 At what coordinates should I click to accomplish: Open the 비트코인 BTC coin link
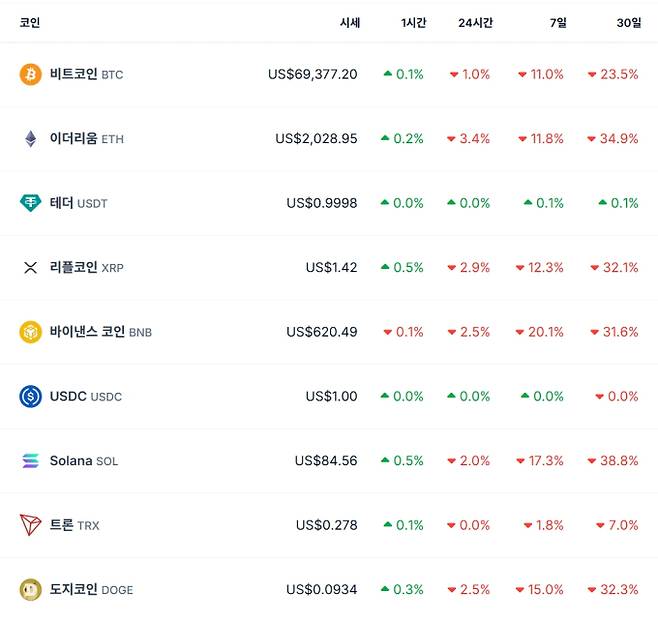(x=86, y=74)
